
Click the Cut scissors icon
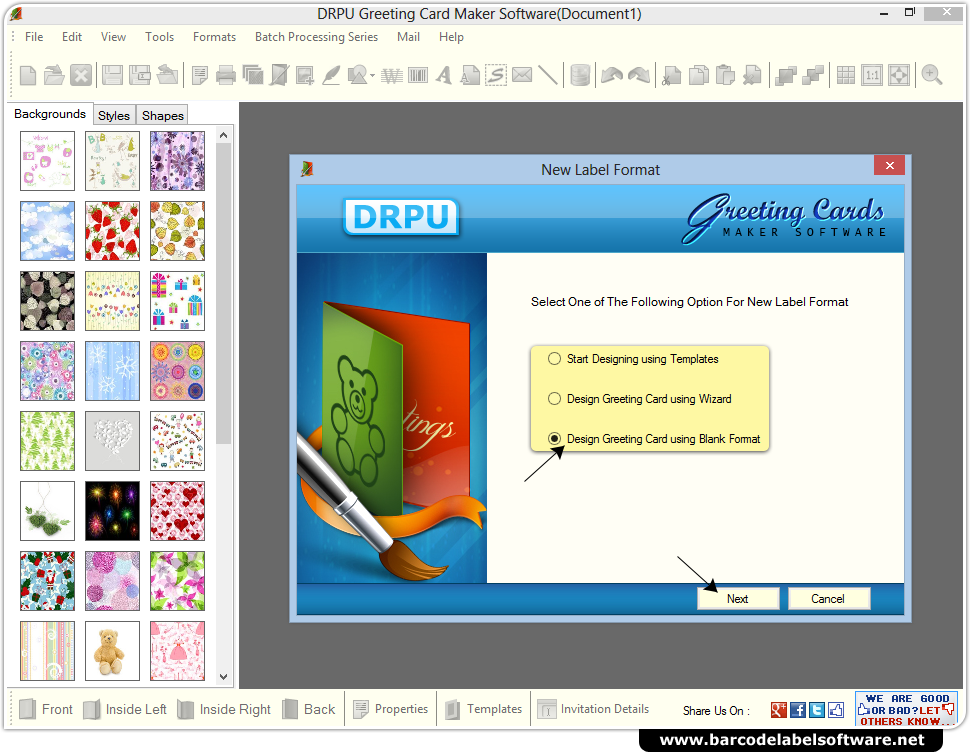click(671, 75)
